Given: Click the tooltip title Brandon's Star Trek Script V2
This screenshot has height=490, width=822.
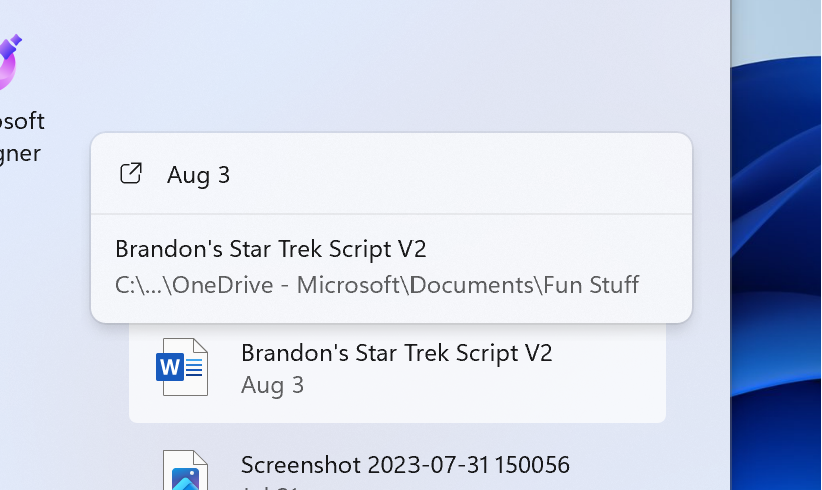Looking at the screenshot, I should pos(271,249).
